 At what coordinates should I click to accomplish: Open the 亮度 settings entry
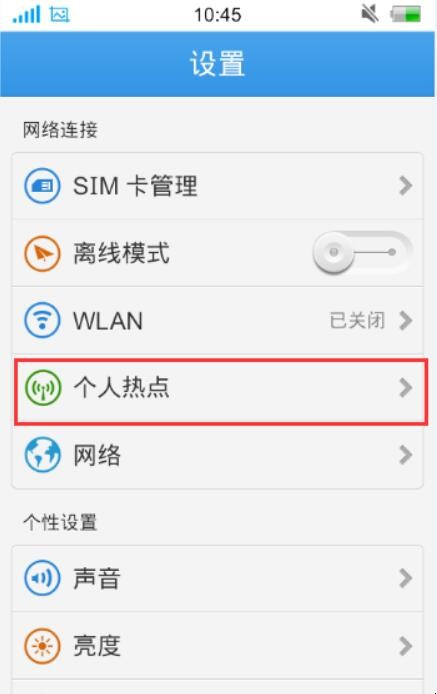click(x=217, y=646)
